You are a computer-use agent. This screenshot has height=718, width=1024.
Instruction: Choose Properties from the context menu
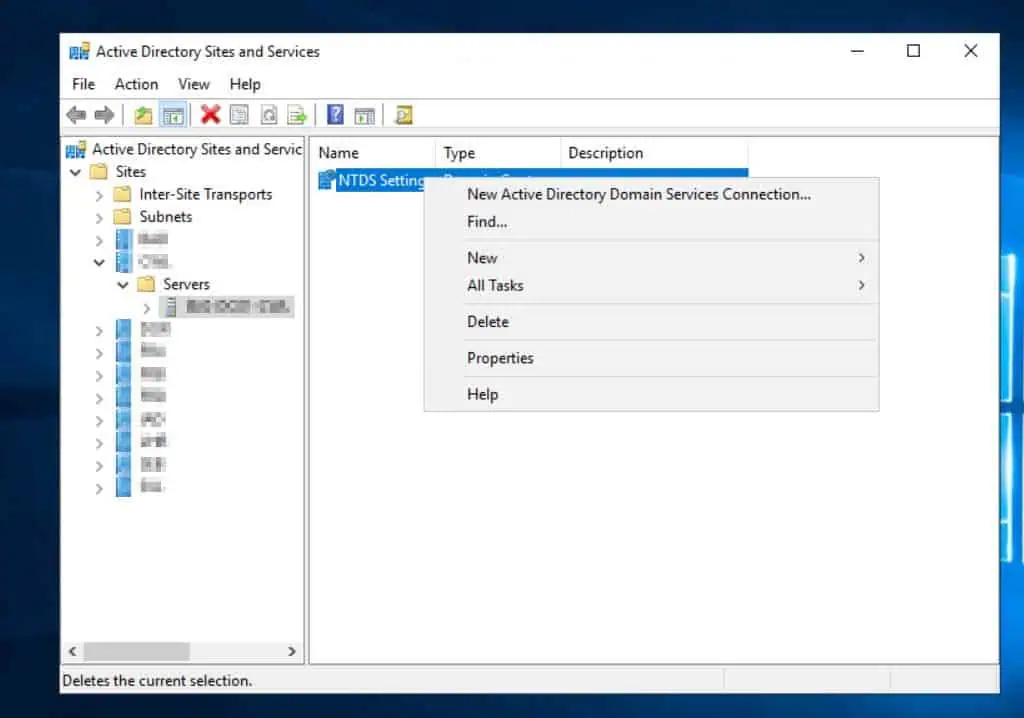click(651, 358)
